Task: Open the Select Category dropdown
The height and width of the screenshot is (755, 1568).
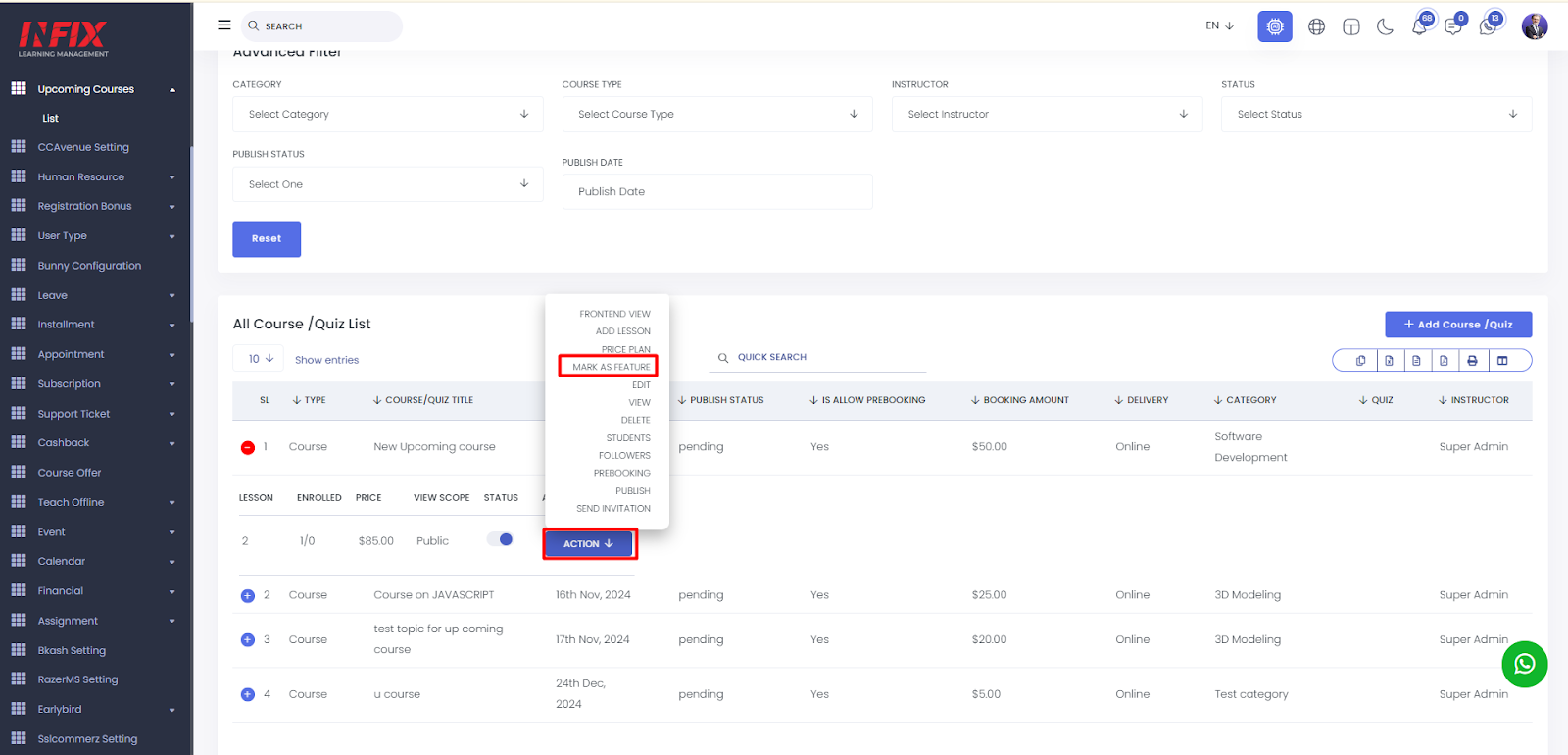Action: (x=387, y=114)
